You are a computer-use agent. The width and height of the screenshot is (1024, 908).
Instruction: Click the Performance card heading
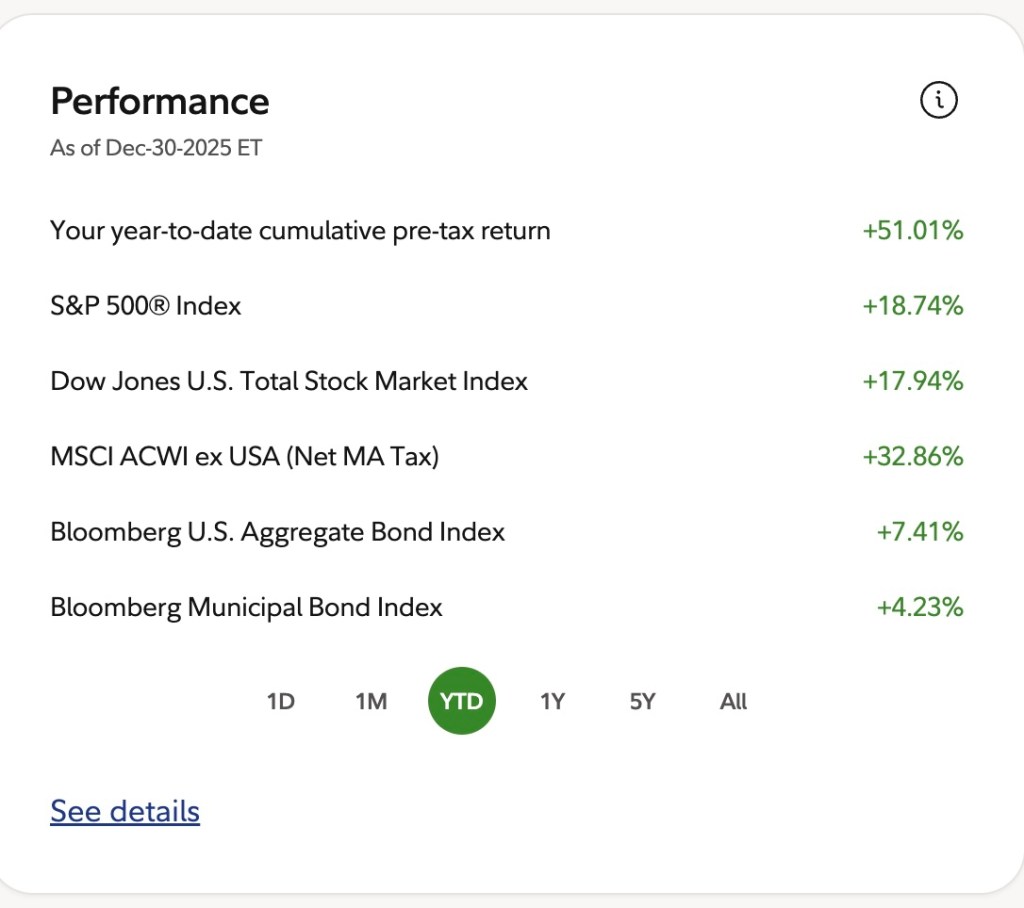tap(160, 101)
